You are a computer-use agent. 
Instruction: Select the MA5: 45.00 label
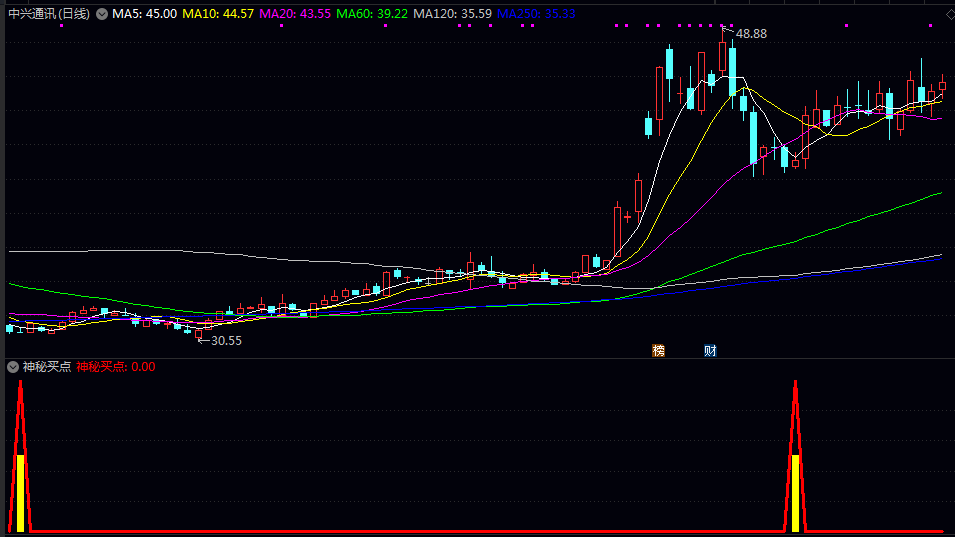click(x=144, y=14)
